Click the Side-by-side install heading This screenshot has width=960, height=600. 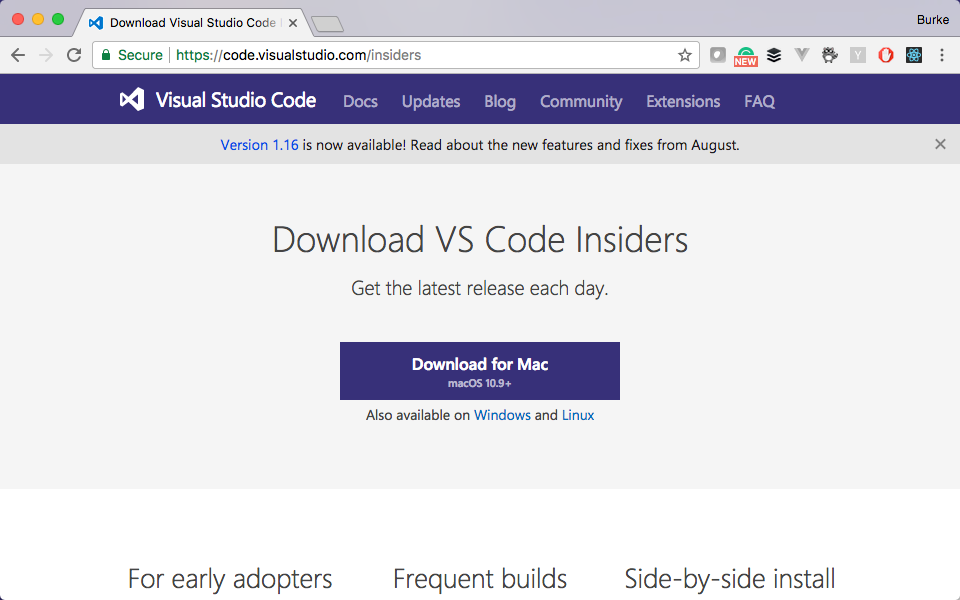click(x=730, y=579)
